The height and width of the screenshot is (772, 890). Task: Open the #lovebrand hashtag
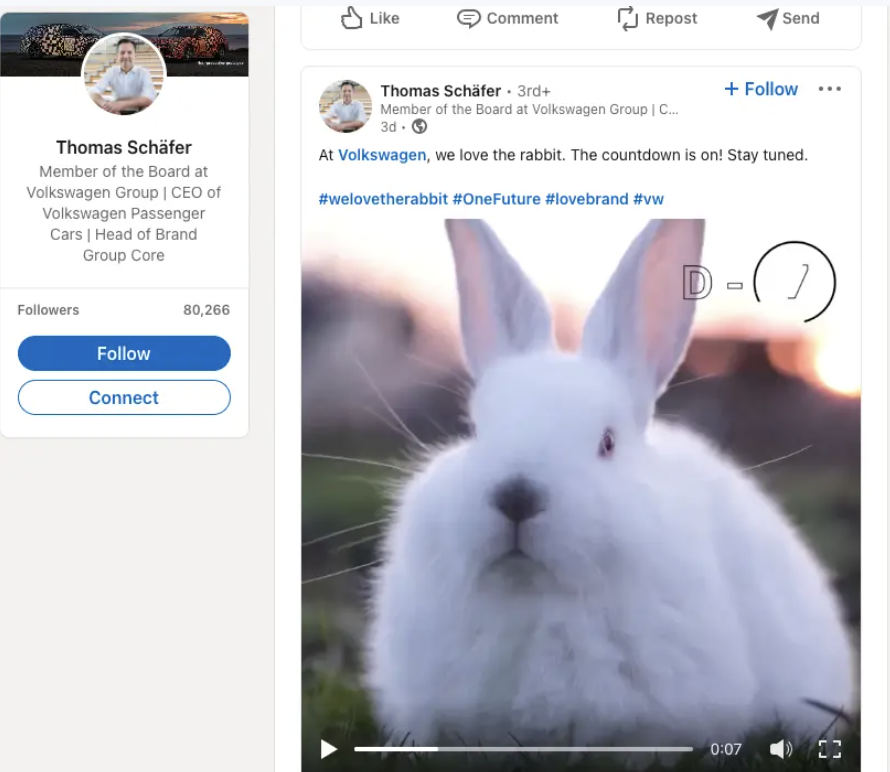click(x=586, y=199)
